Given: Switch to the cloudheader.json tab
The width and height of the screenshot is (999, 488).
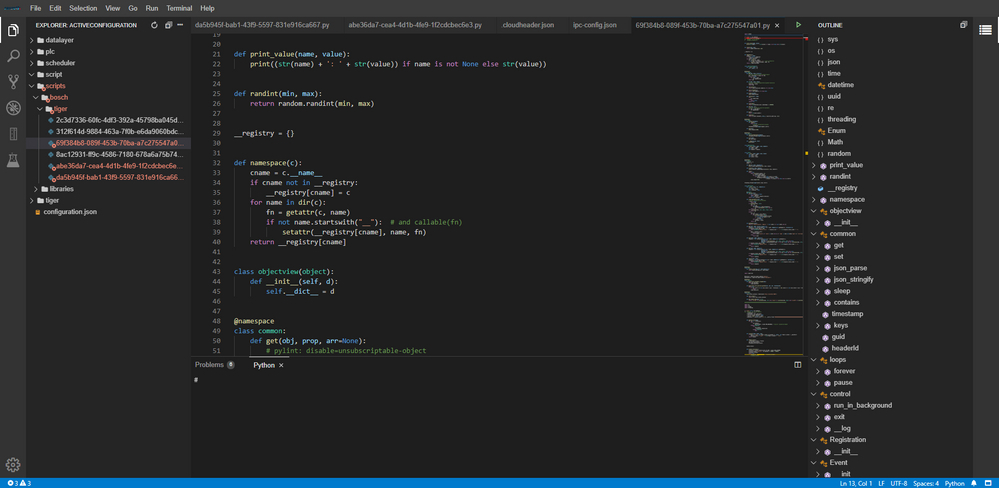Looking at the screenshot, I should coord(528,24).
